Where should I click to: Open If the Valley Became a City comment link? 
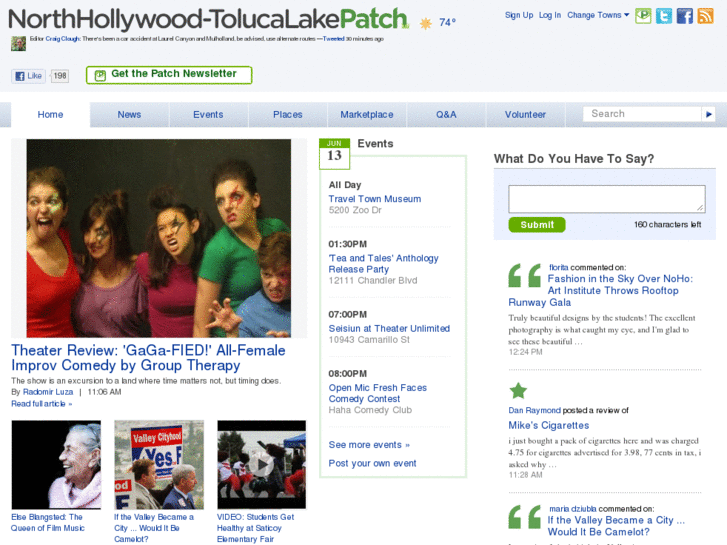click(616, 526)
